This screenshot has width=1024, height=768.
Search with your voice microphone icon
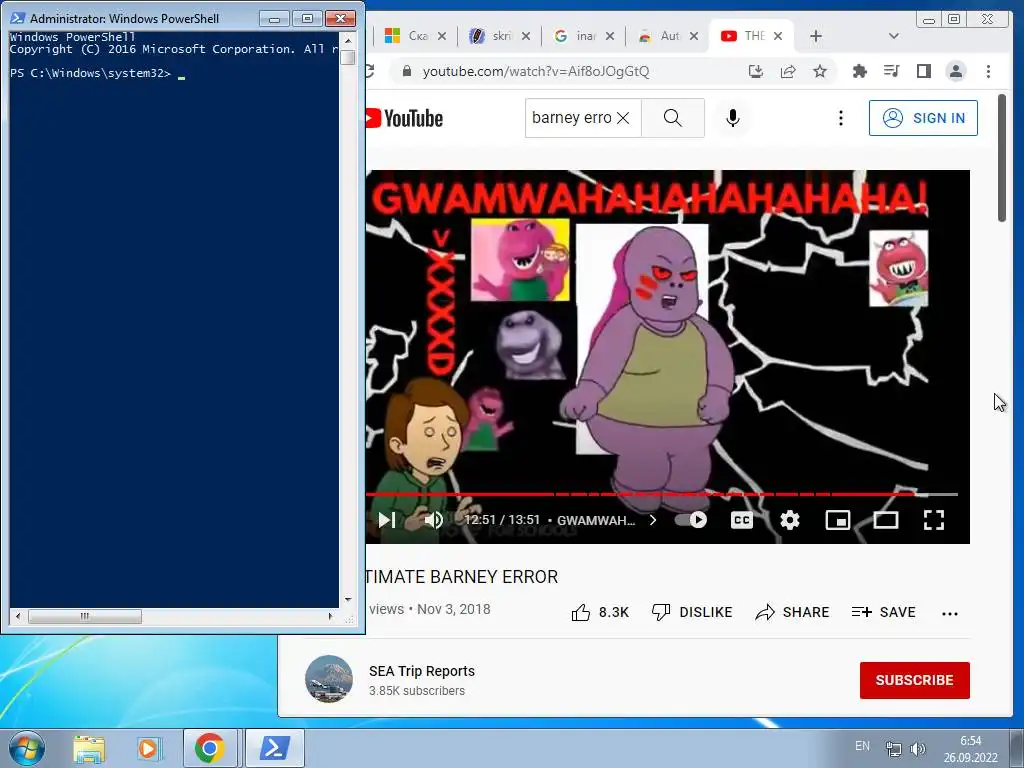coord(733,118)
